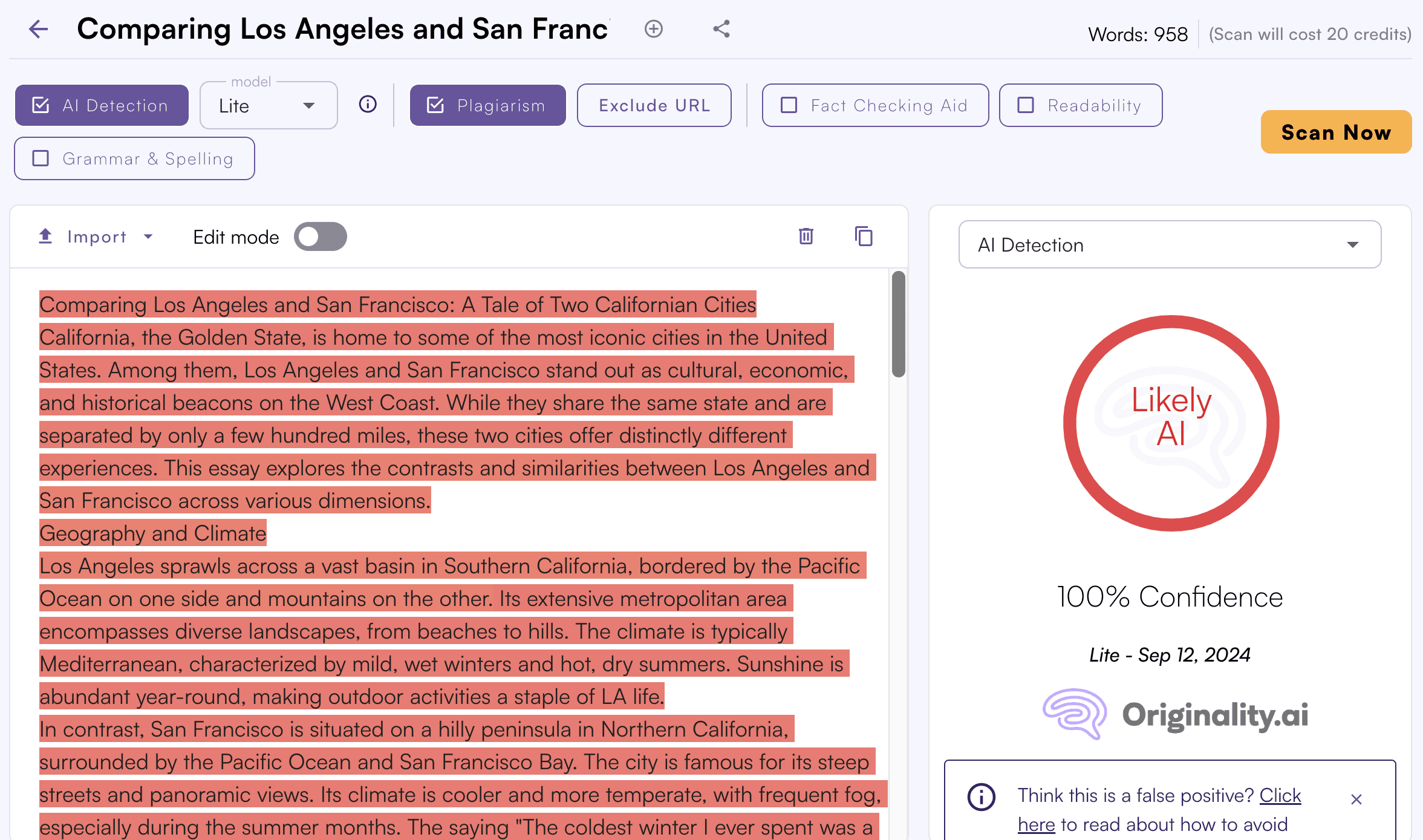Dismiss the false positive notice
1423x840 pixels.
tap(1356, 799)
